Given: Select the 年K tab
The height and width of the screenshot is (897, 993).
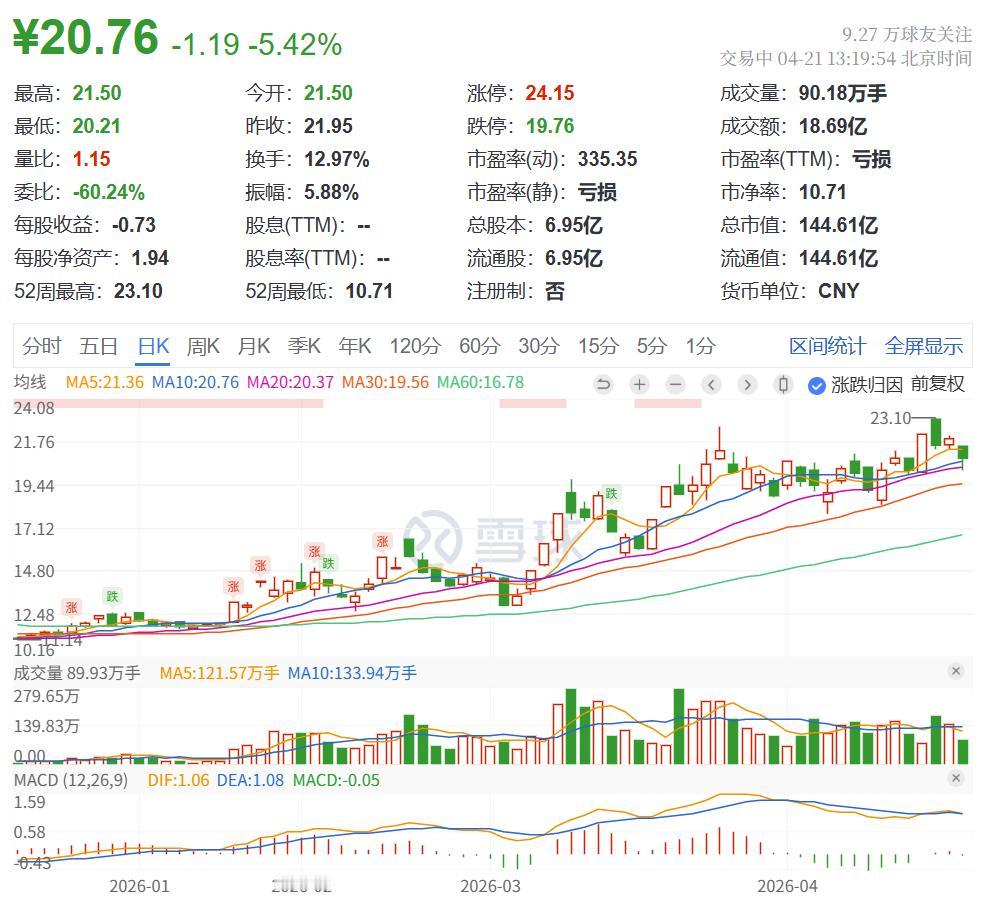Looking at the screenshot, I should (355, 346).
